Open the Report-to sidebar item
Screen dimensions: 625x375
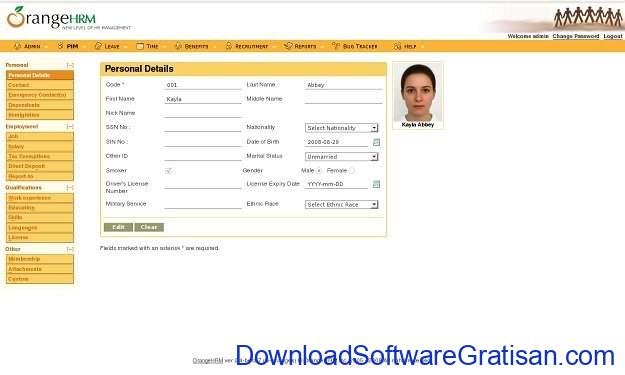pos(40,176)
